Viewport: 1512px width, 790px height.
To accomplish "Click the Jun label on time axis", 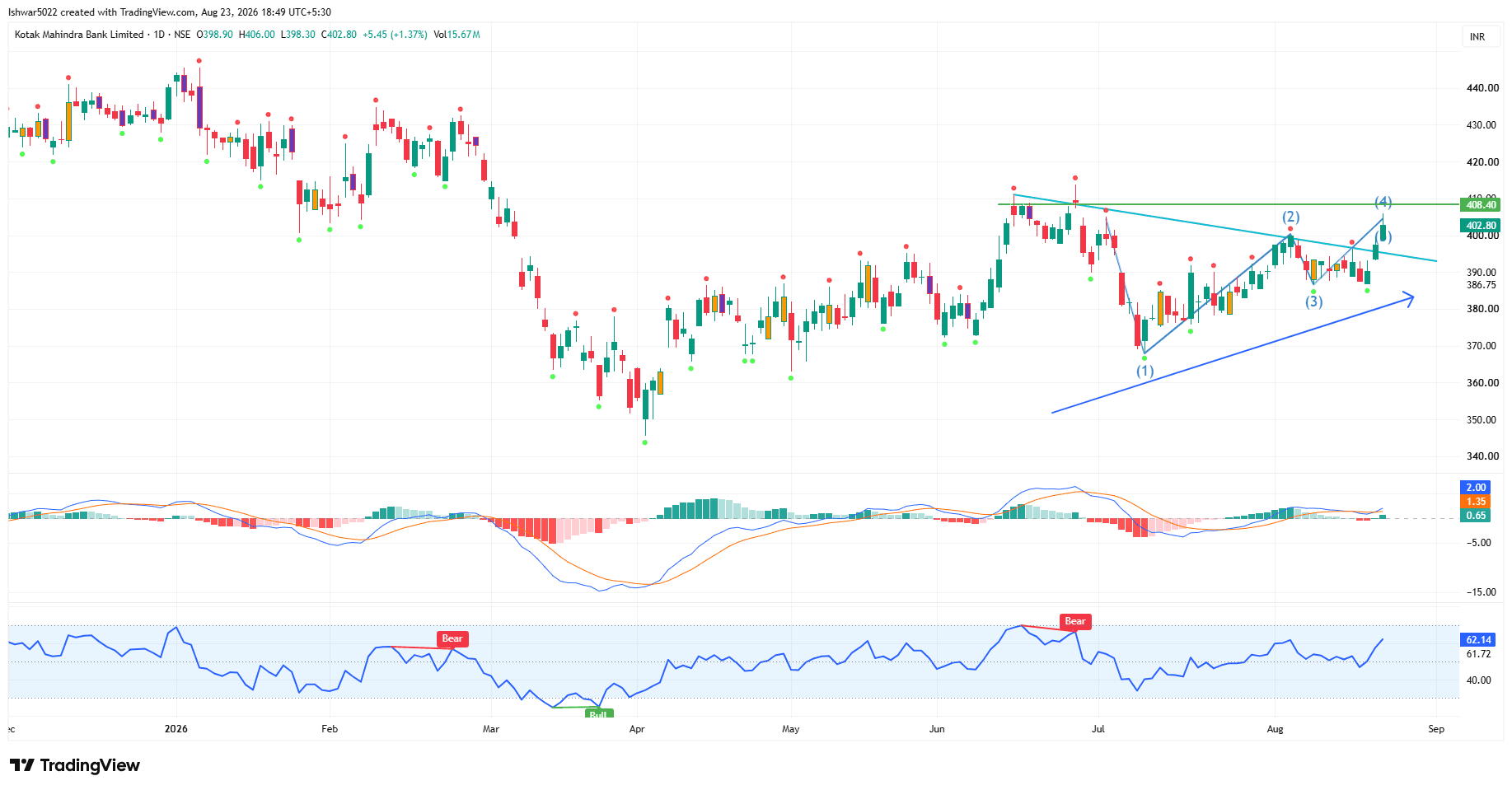I will coord(937,729).
